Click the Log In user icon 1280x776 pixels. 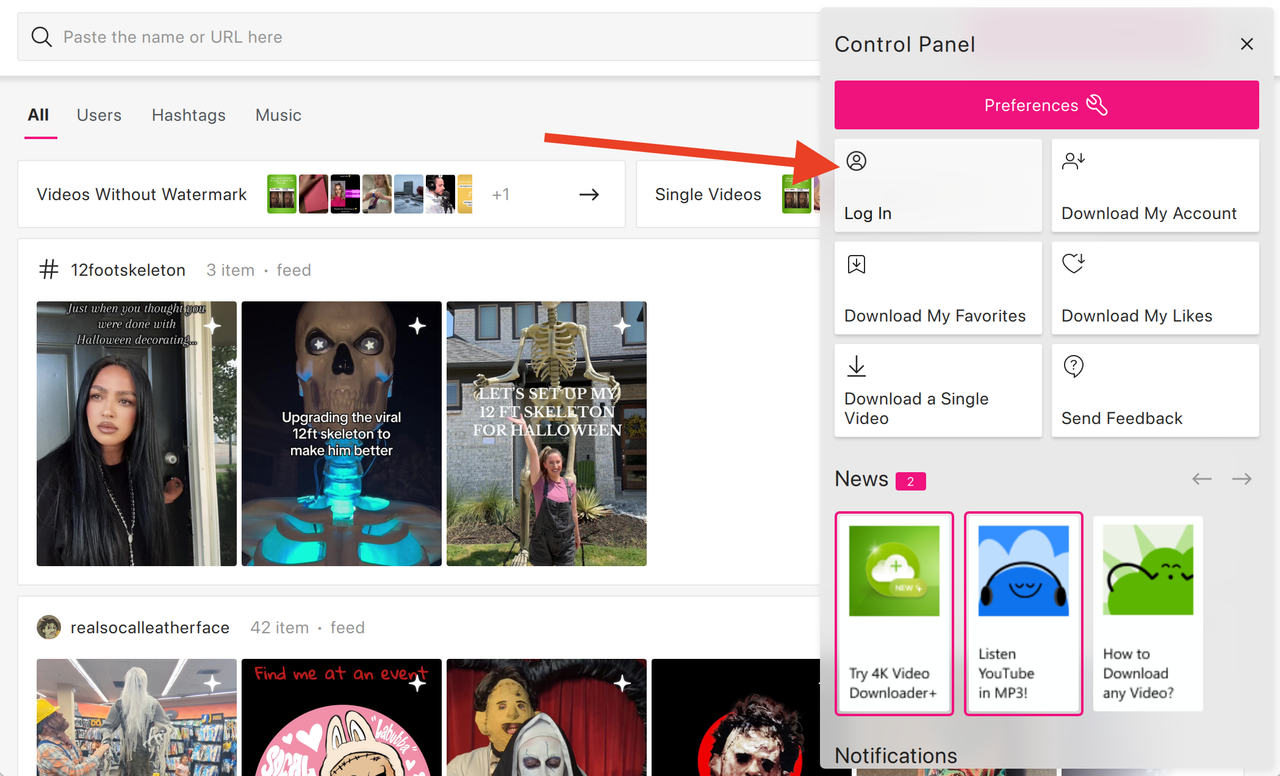856,160
